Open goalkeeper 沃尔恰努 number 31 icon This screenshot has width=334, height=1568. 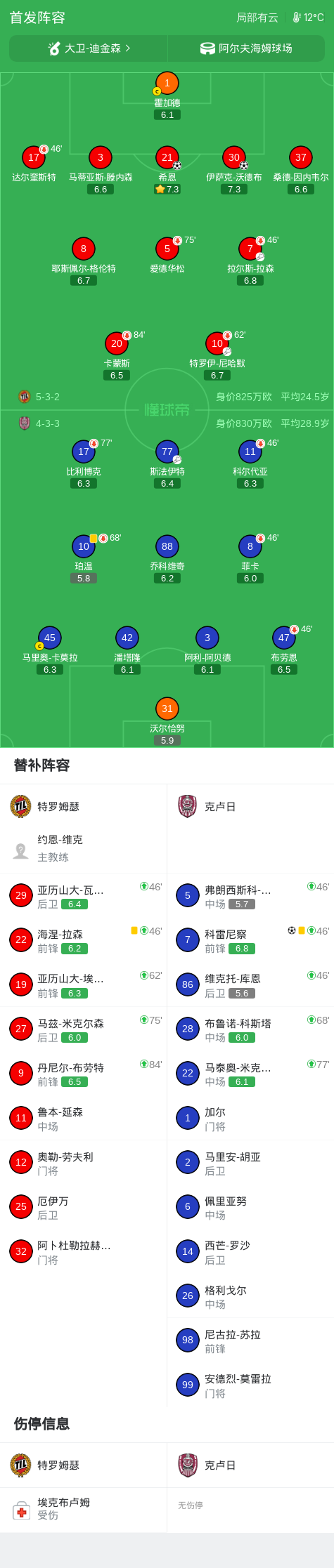click(x=167, y=709)
